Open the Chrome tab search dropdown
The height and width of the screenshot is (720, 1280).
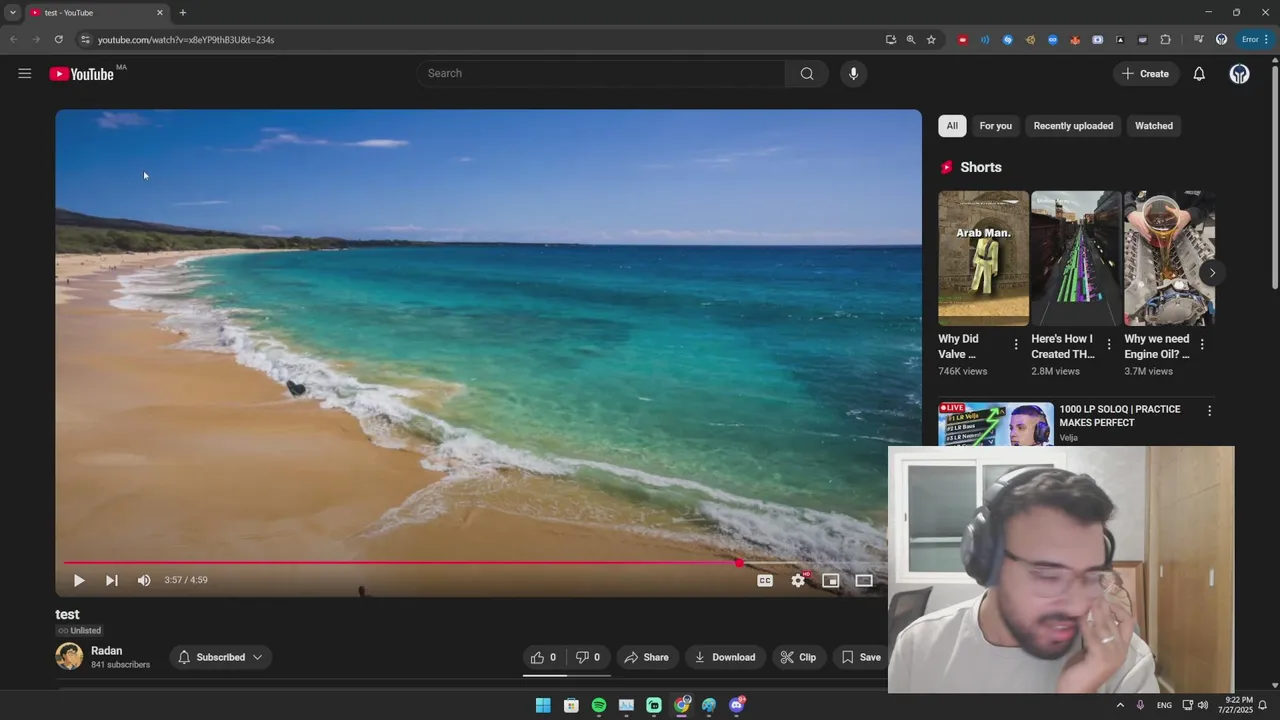point(13,13)
